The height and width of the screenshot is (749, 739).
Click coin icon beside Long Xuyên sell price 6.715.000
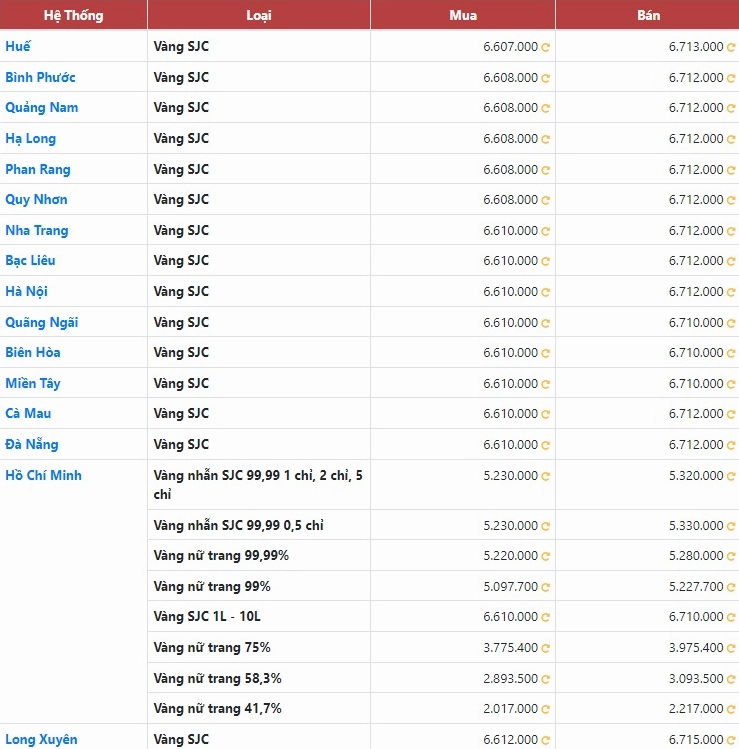(x=731, y=740)
